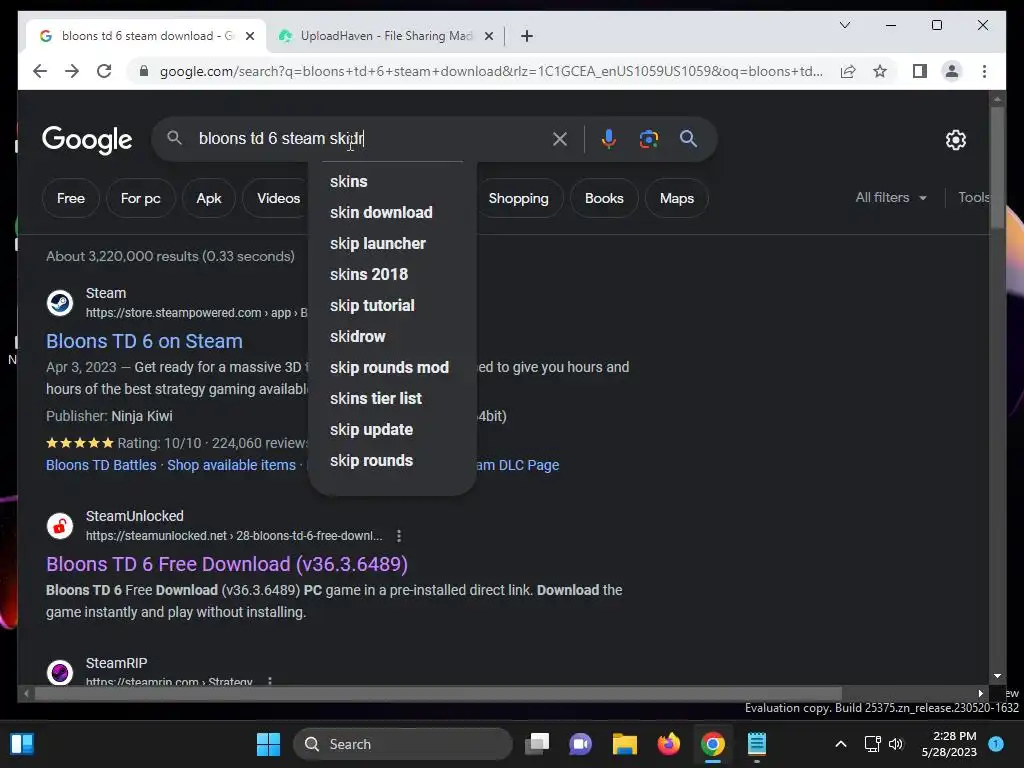Open the Chrome three-dot menu

coord(984,71)
